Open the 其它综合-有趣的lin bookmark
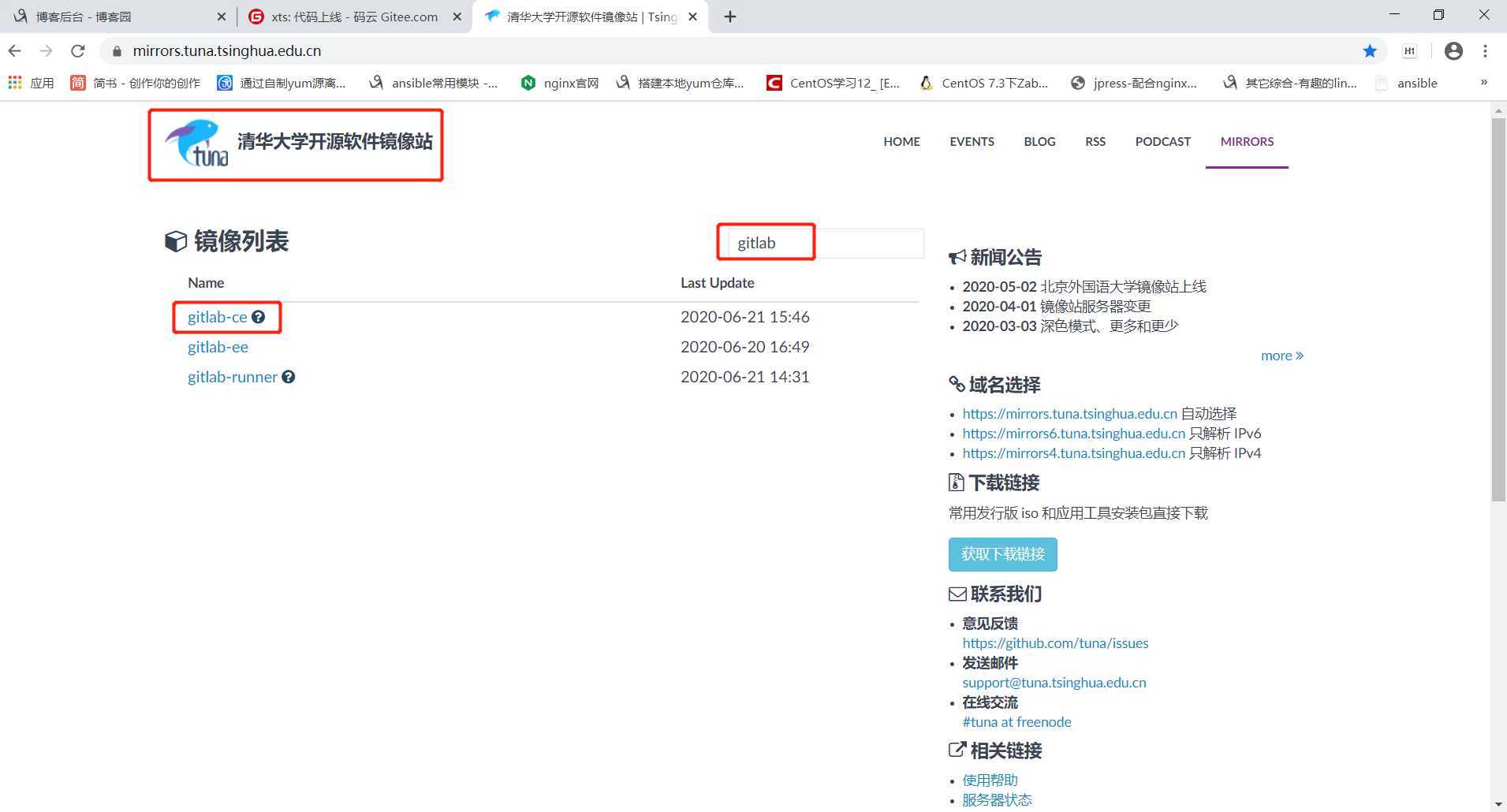This screenshot has height=812, width=1507. [x=1289, y=83]
